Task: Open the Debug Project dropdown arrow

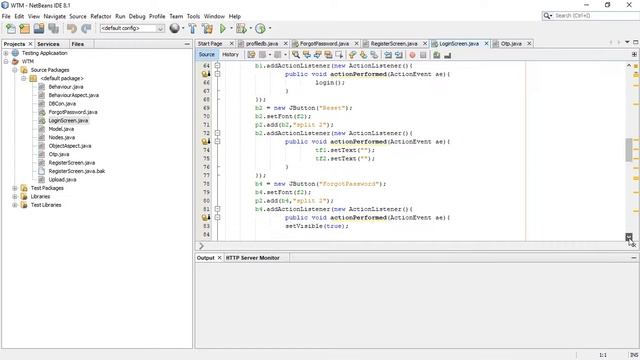Action: (250, 28)
